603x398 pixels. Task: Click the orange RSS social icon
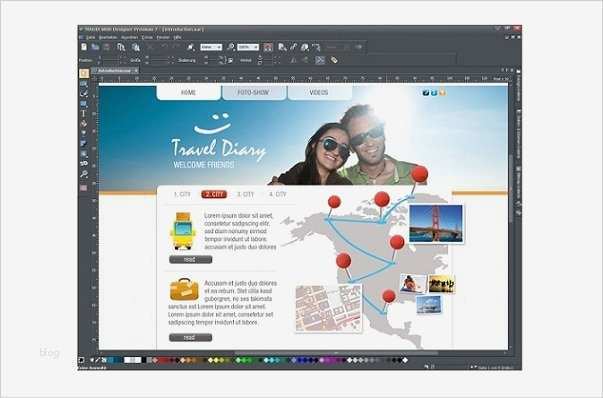[443, 93]
